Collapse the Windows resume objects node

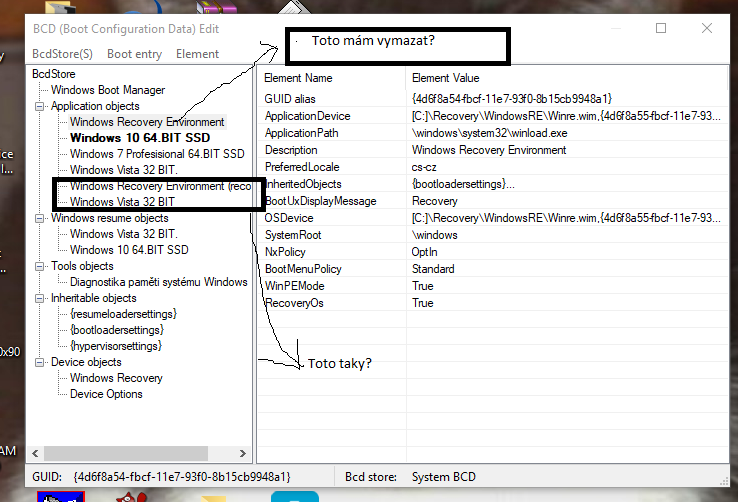pos(40,218)
